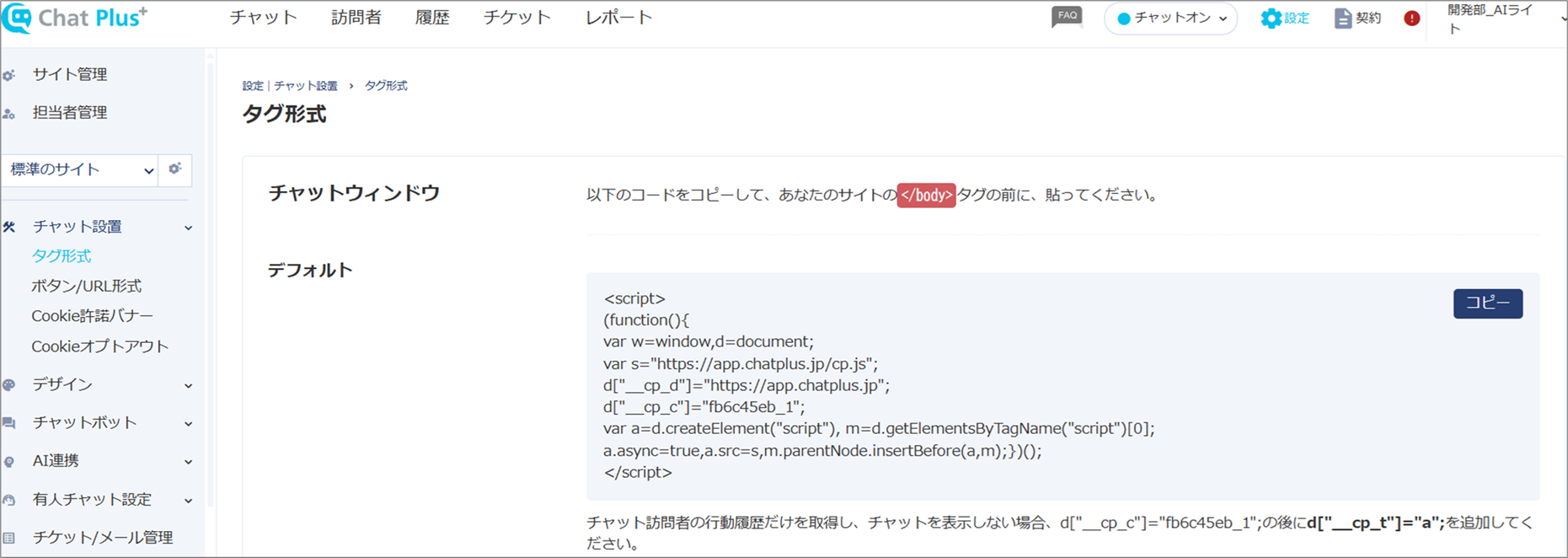Viewport: 1568px width, 558px height.
Task: Click the icon beside AI連携
Action: 9,462
